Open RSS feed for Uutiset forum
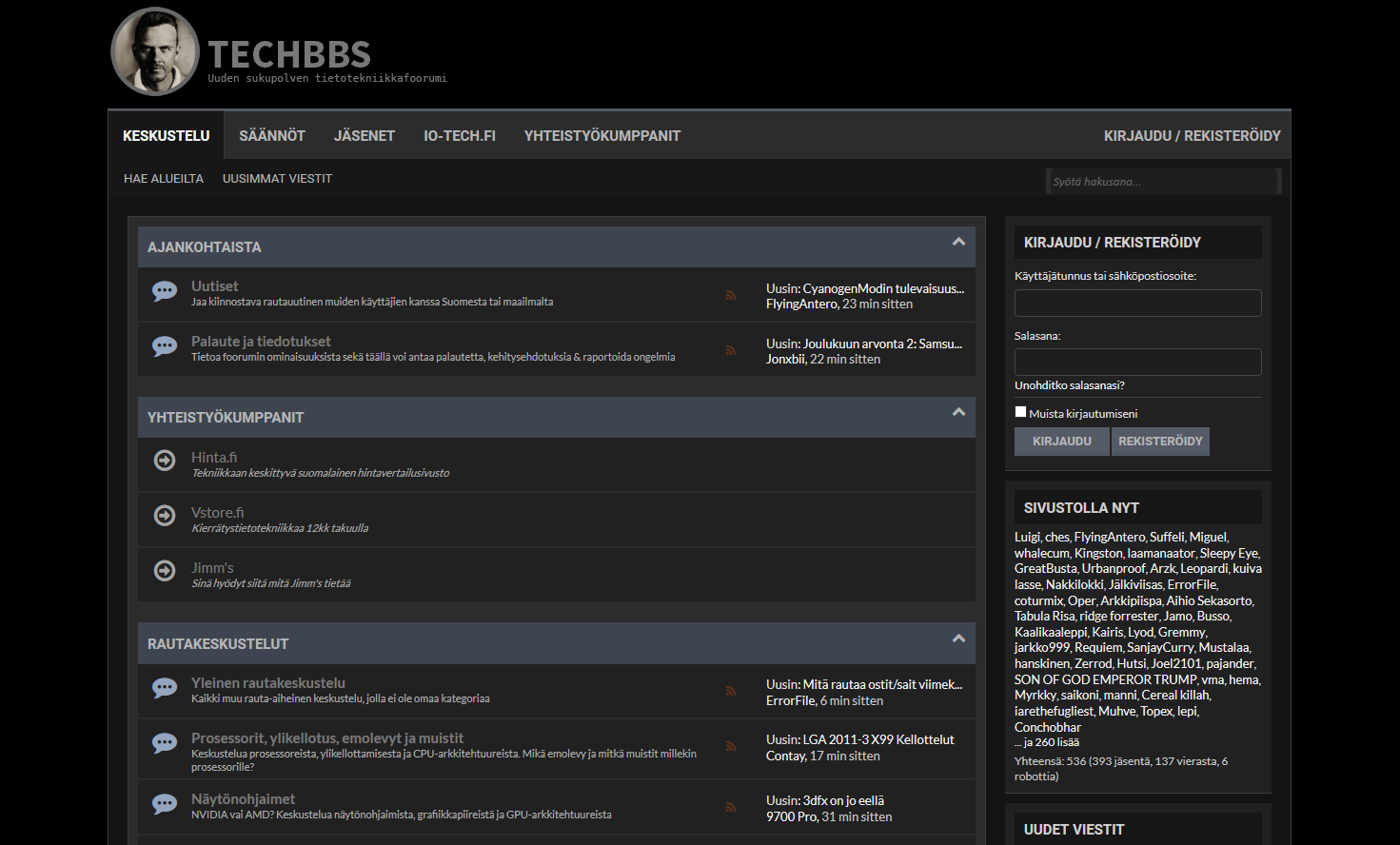 point(731,295)
